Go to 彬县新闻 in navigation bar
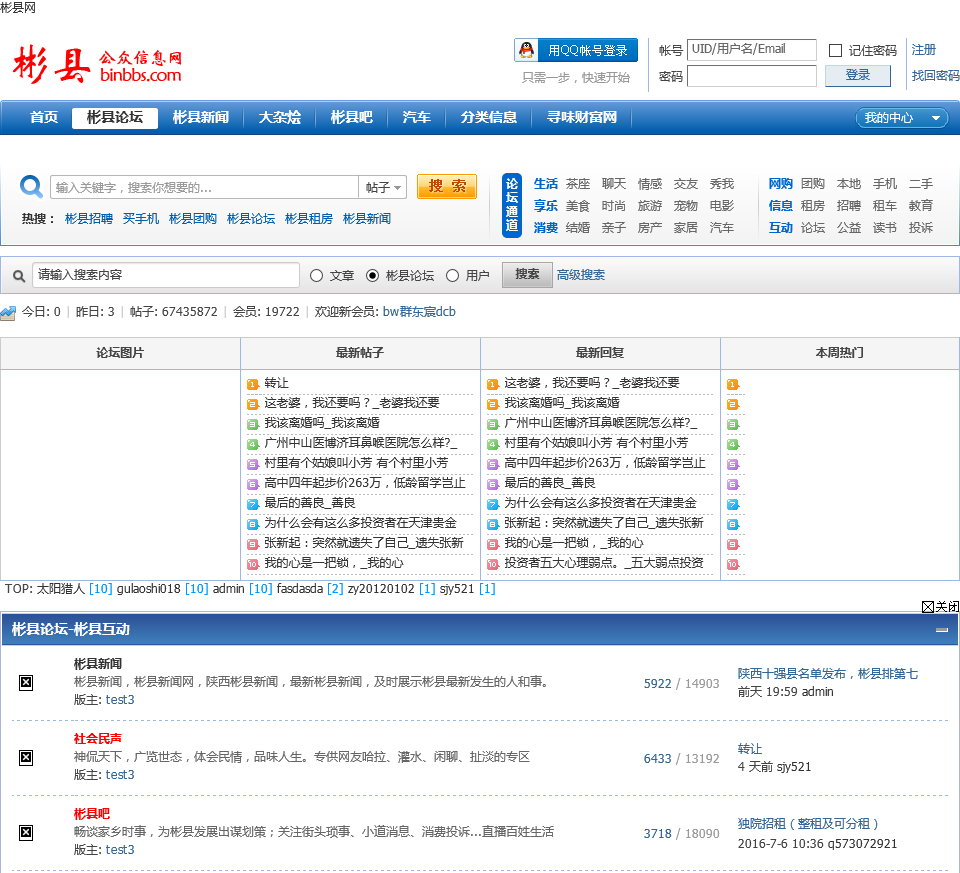Screen dimensions: 960x873 coord(201,118)
